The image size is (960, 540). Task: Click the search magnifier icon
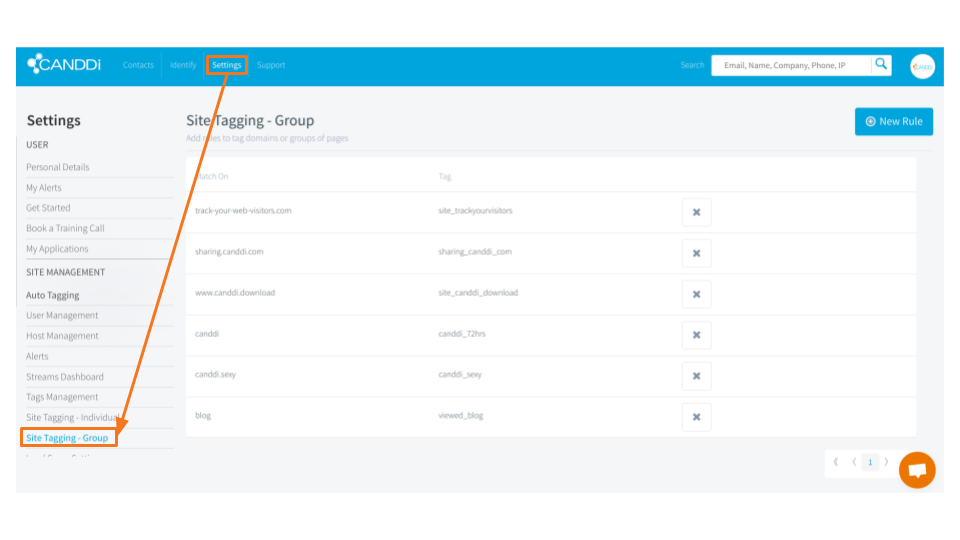click(881, 64)
